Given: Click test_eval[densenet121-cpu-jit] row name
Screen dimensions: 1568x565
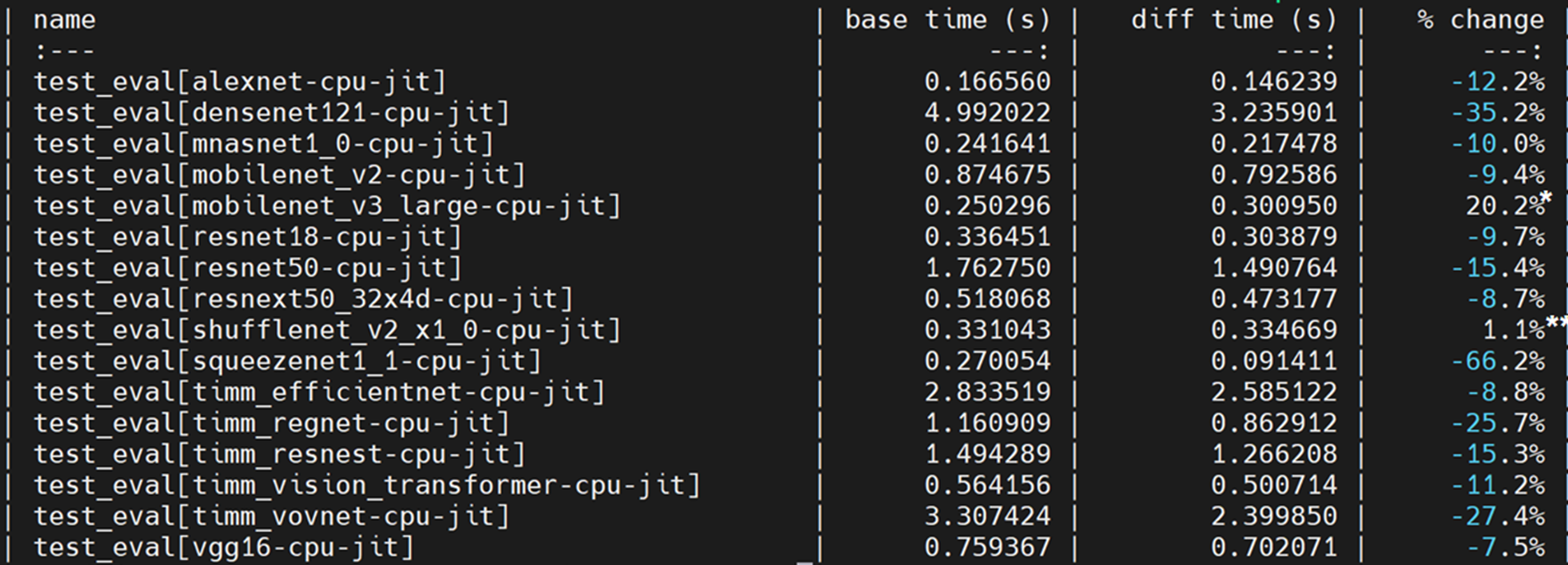Looking at the screenshot, I should [x=272, y=113].
